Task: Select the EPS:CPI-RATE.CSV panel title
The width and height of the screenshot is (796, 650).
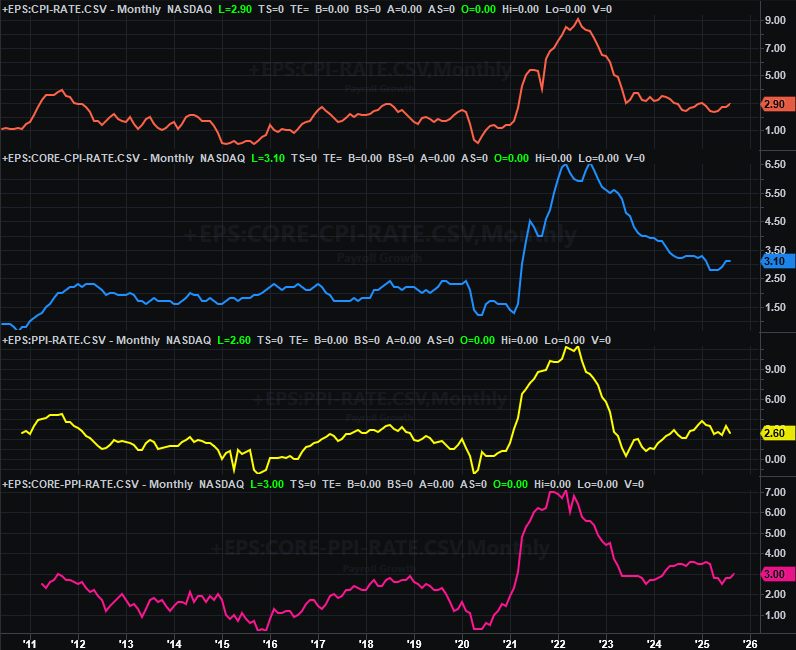Action: point(72,8)
